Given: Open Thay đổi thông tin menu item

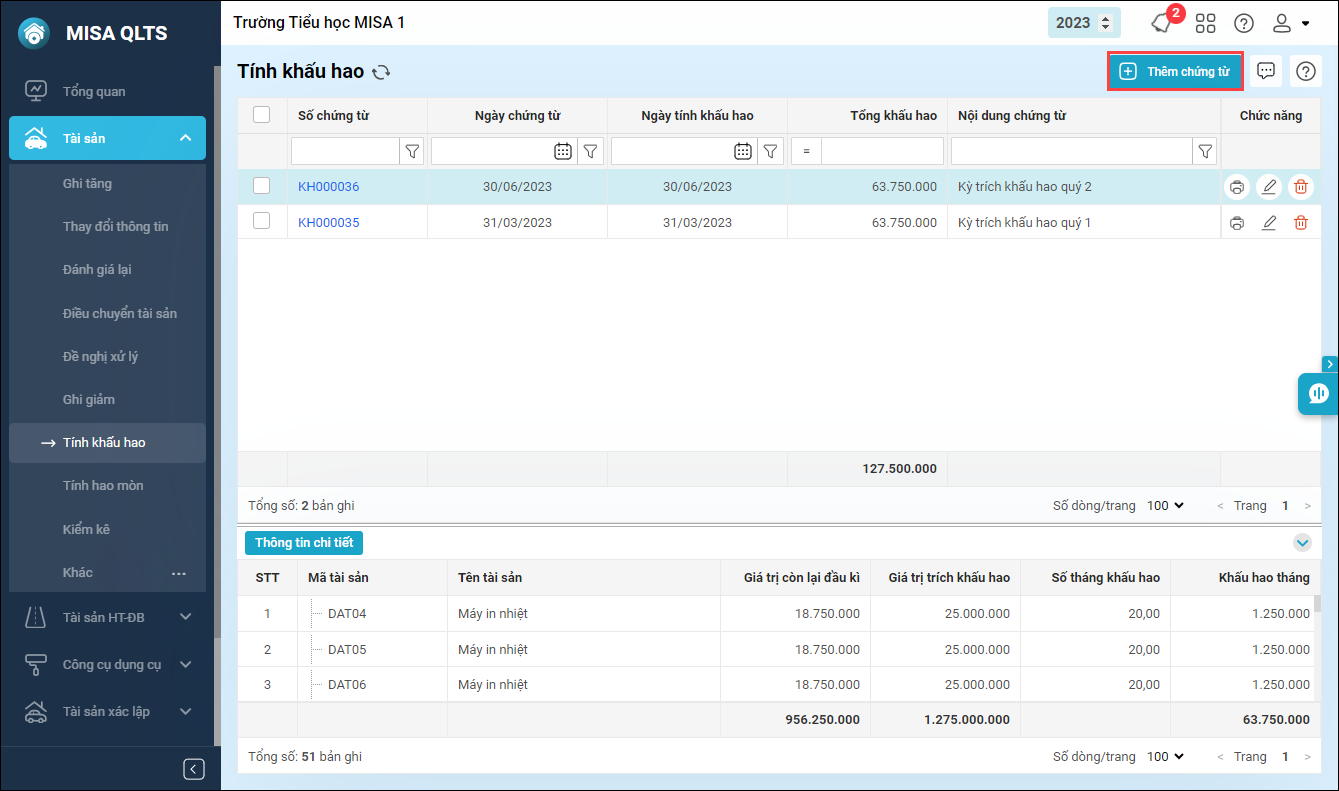Looking at the screenshot, I should pyautogui.click(x=116, y=227).
